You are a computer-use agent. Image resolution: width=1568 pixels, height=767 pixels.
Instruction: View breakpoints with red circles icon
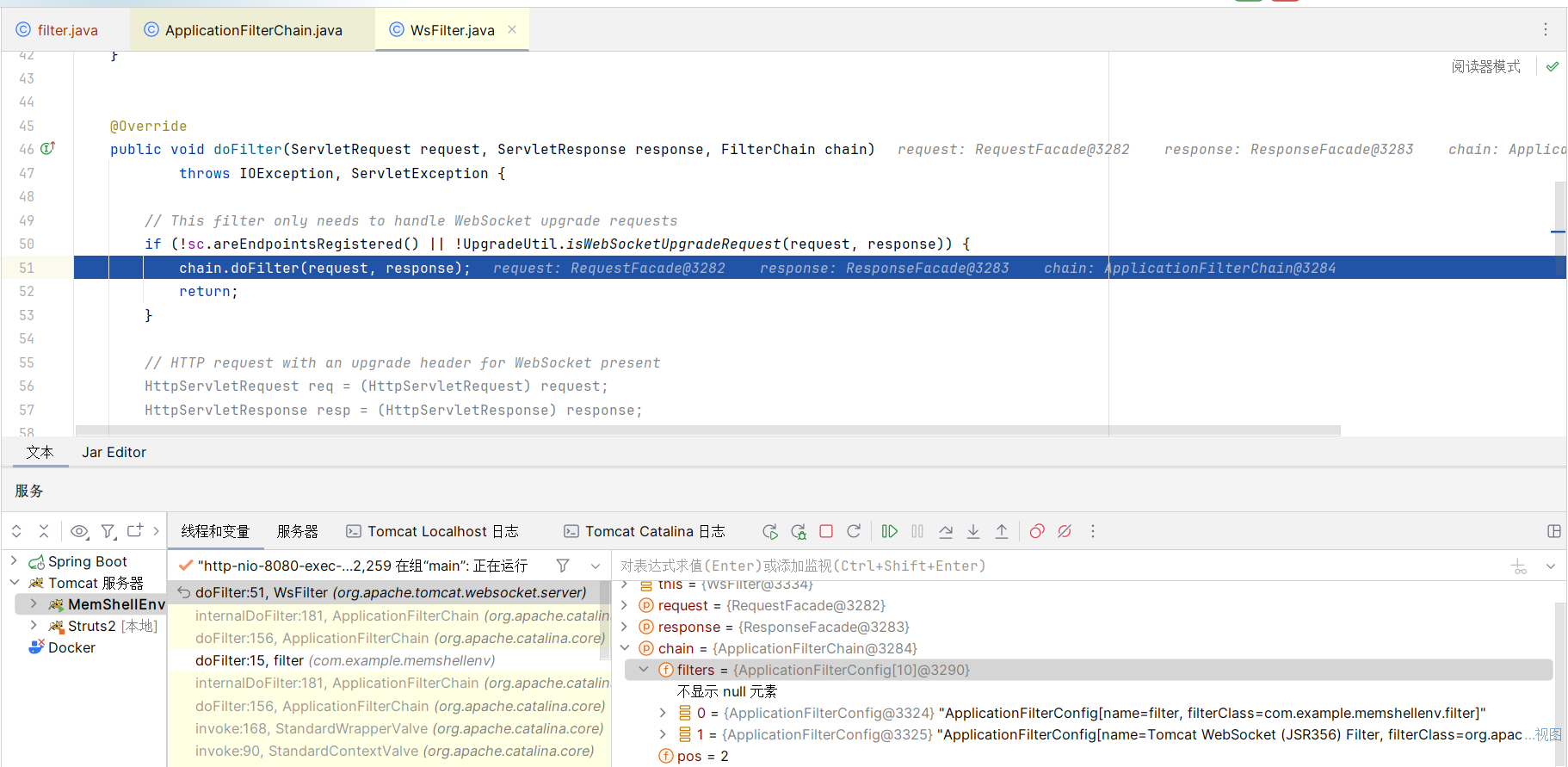1037,531
